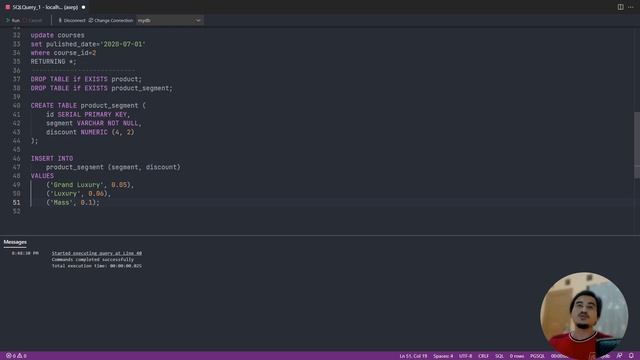Image resolution: width=640 pixels, height=360 pixels.
Task: Open the database selector dropdown
Action: (x=170, y=20)
